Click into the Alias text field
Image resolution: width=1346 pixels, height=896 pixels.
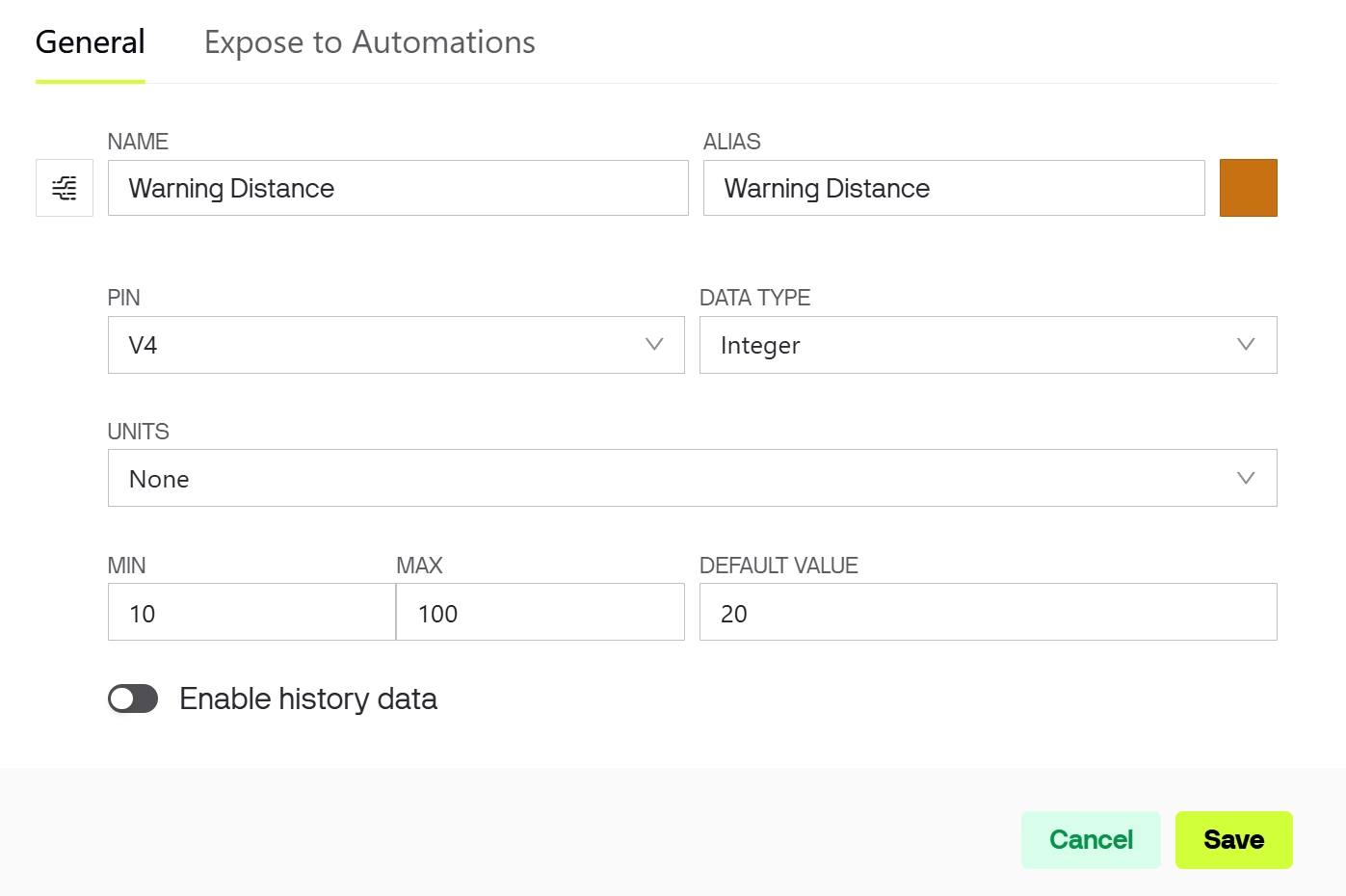(x=954, y=188)
